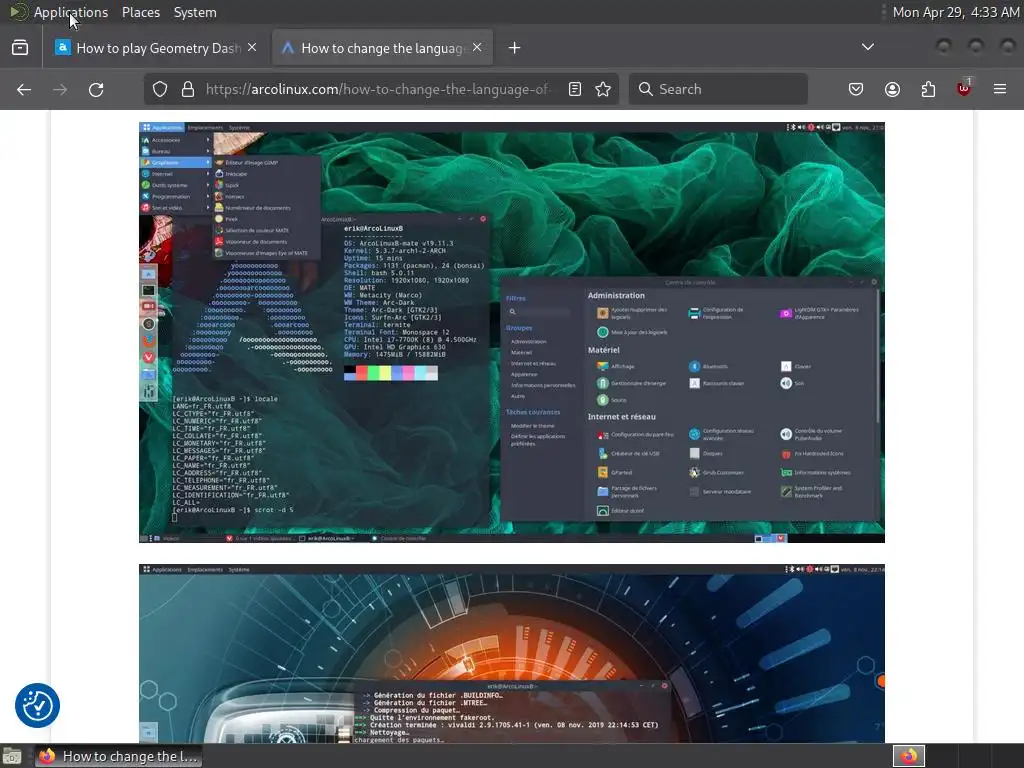The width and height of the screenshot is (1024, 768).
Task: Open the Applications menu
Action: (71, 12)
